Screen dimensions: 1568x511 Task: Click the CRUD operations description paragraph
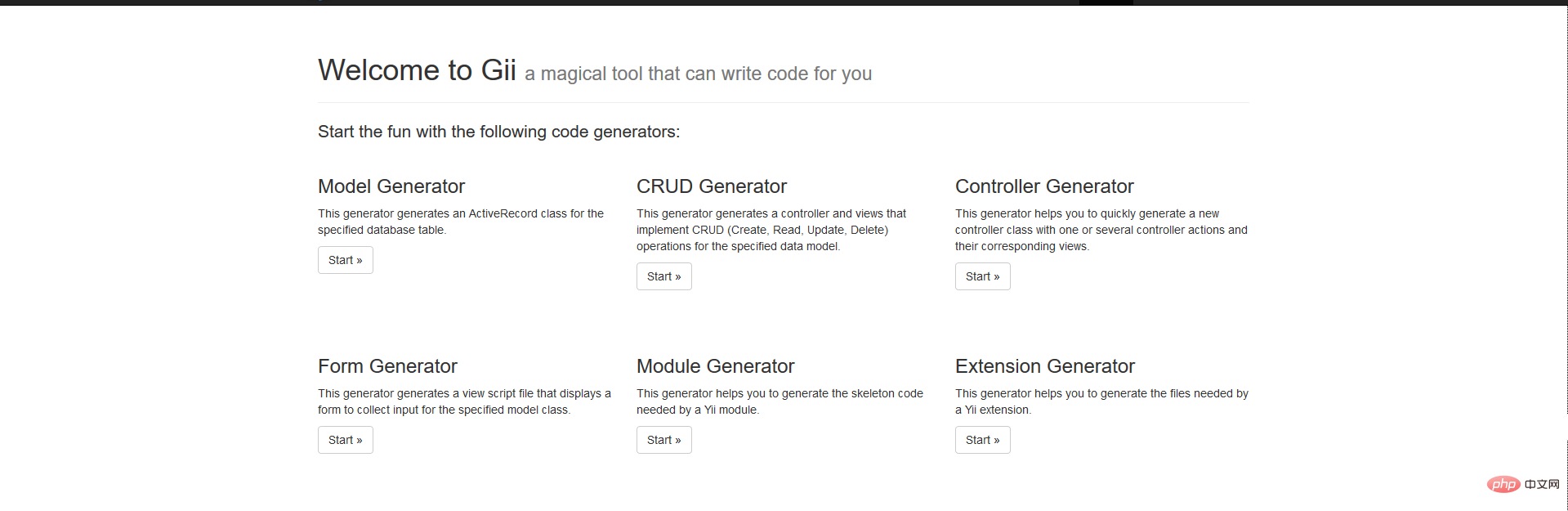[x=771, y=230]
